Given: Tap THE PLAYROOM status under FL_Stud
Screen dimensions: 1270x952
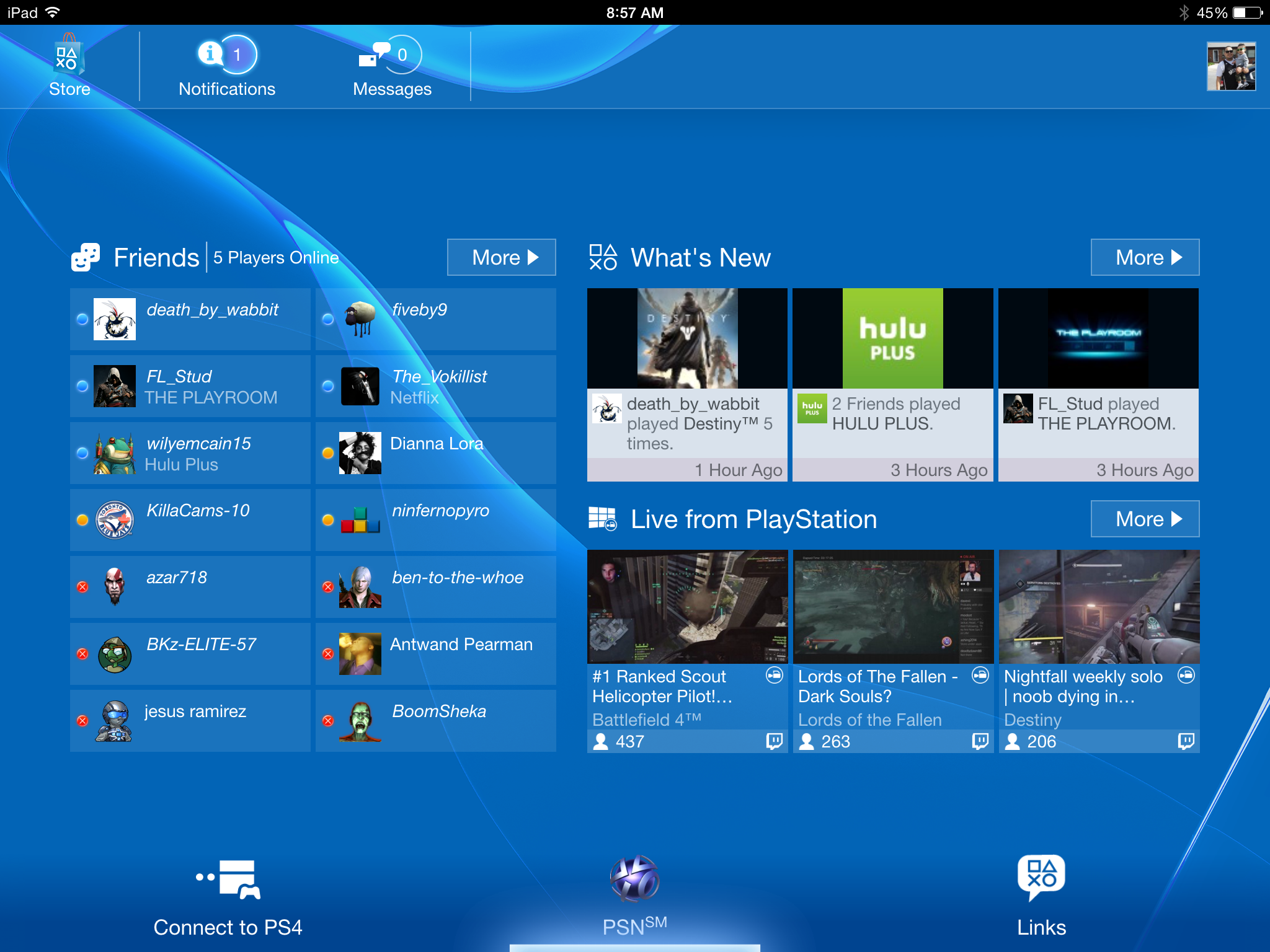Looking at the screenshot, I should click(211, 398).
